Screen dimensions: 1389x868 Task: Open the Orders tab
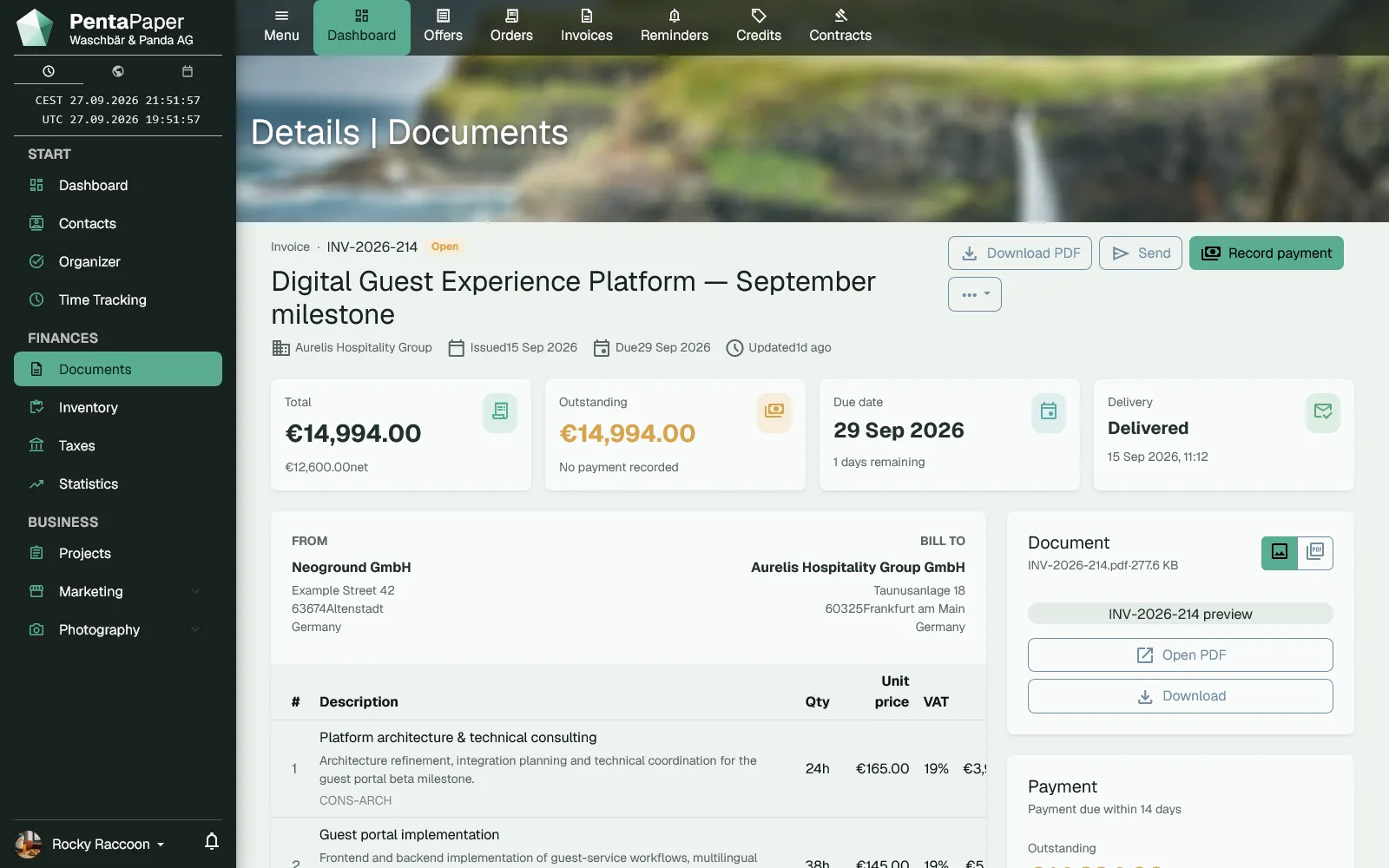[x=511, y=27]
